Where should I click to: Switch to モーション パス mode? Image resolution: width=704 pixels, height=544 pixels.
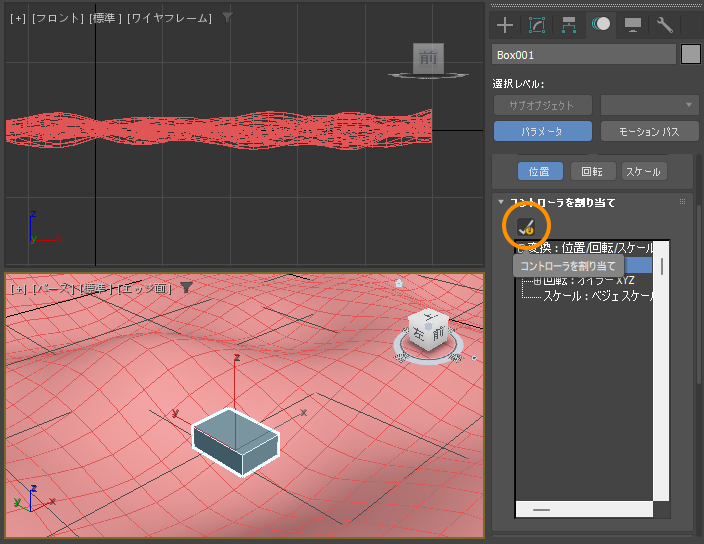coord(650,131)
